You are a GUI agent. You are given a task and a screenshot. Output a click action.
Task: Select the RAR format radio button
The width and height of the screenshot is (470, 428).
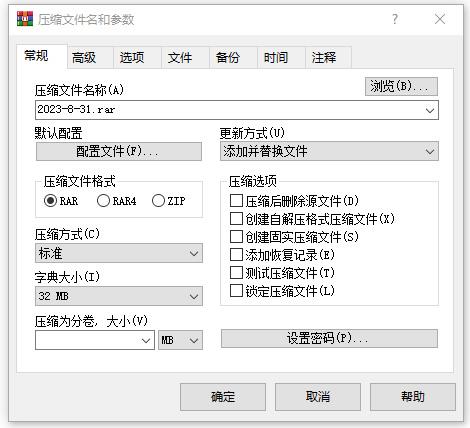[50, 201]
